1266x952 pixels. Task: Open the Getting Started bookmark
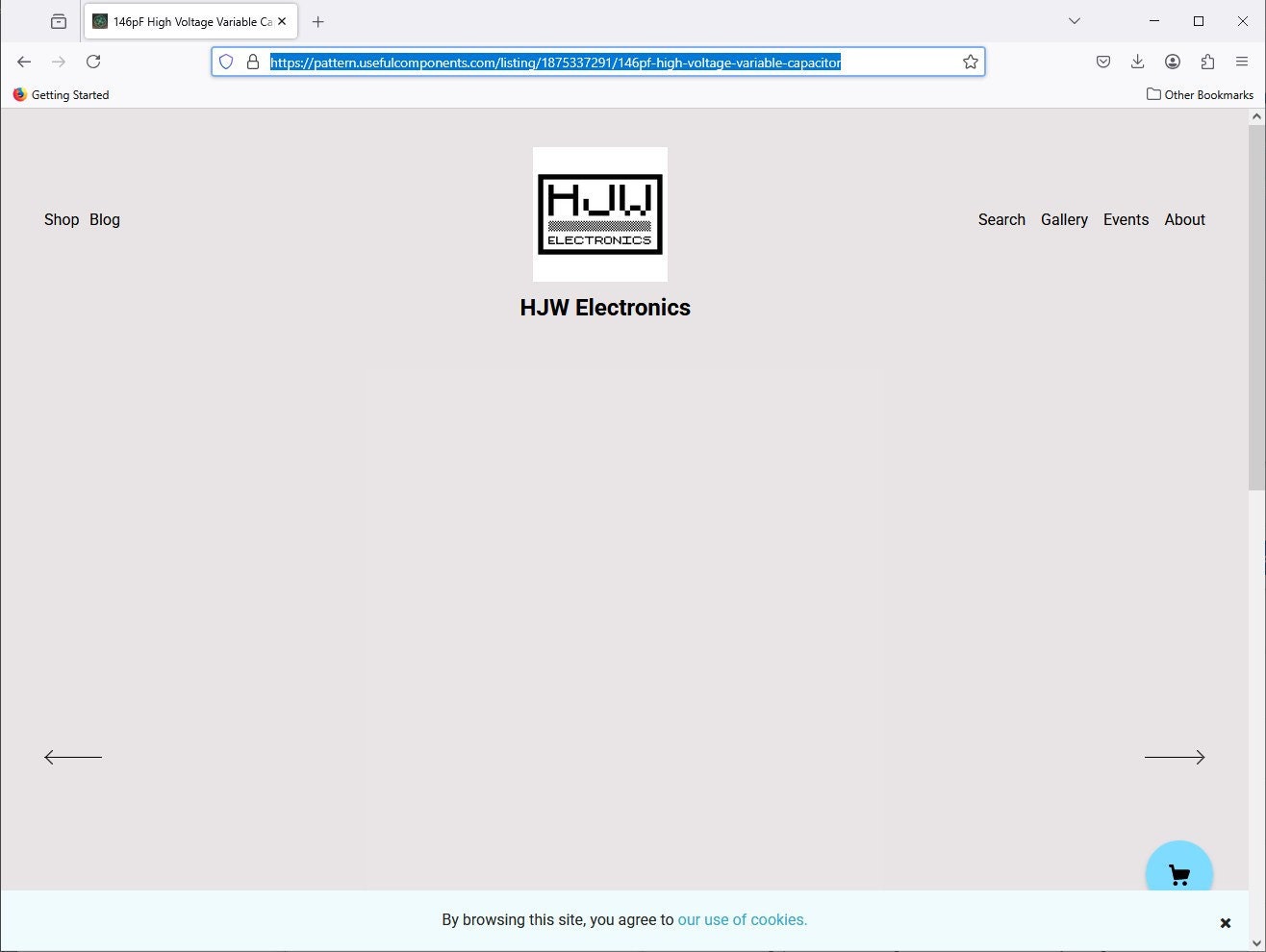(x=61, y=94)
